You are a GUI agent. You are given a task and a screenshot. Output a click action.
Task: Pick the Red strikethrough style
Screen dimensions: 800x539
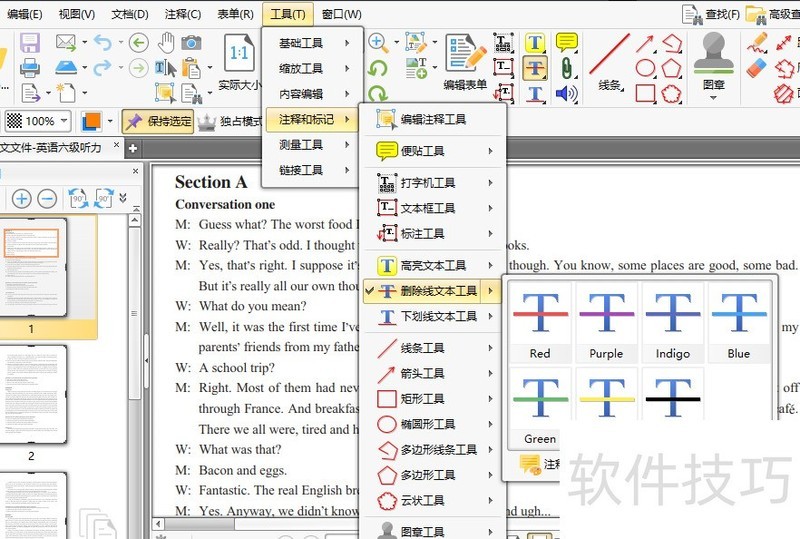(x=540, y=323)
